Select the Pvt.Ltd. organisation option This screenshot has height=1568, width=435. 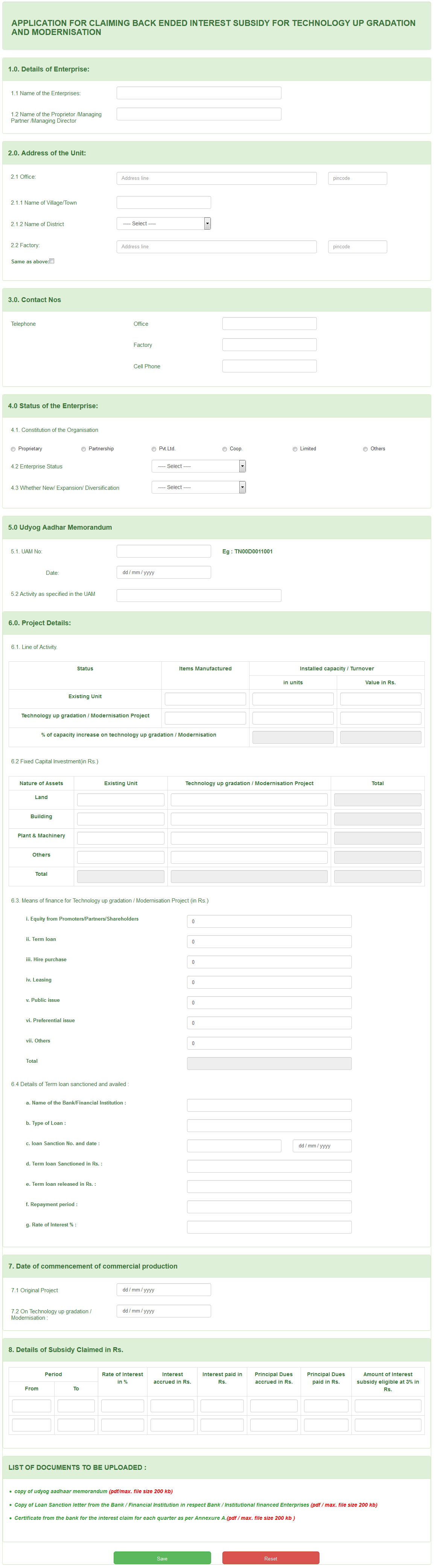tap(154, 449)
